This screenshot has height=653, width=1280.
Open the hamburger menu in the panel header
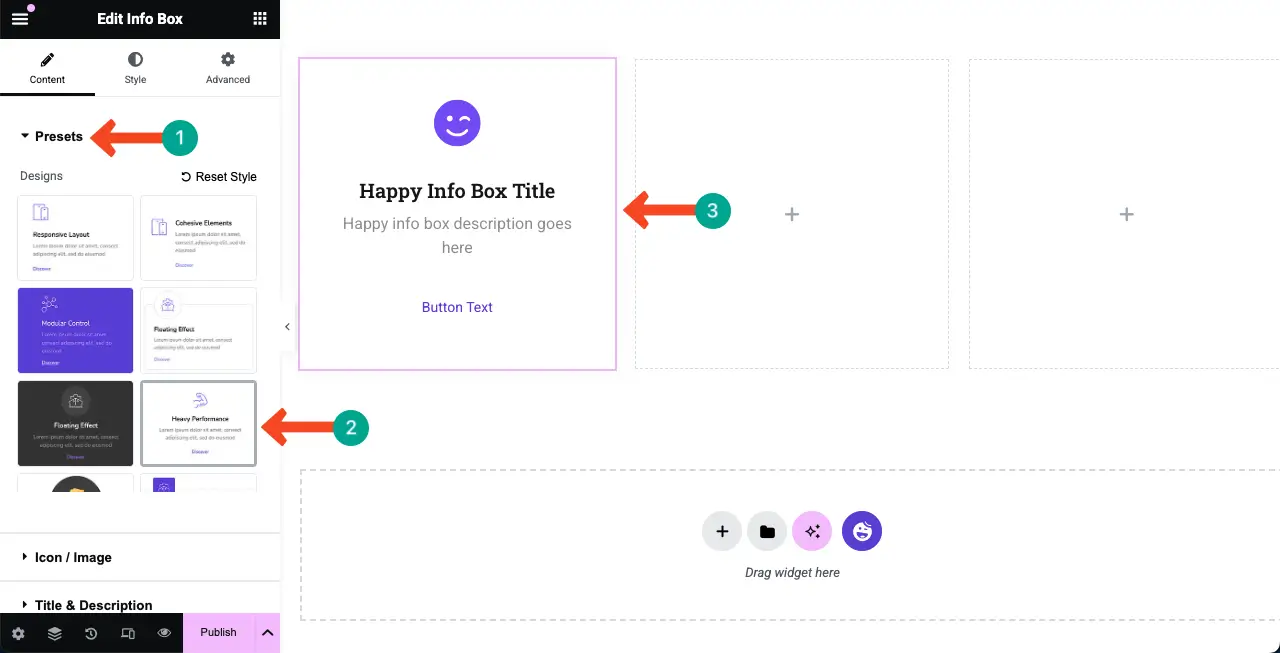[x=20, y=18]
